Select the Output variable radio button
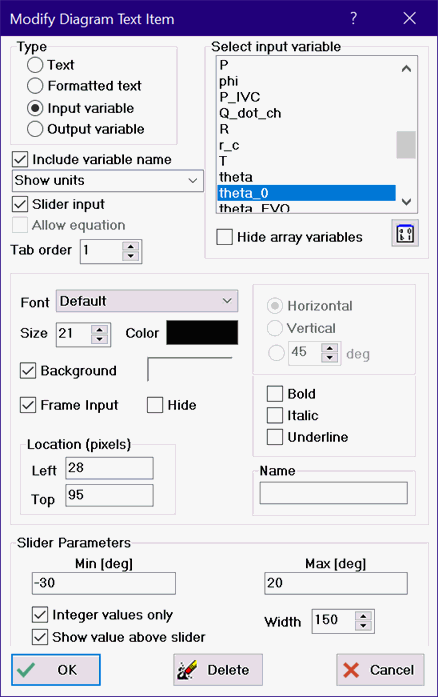This screenshot has width=438, height=697. (x=35, y=129)
